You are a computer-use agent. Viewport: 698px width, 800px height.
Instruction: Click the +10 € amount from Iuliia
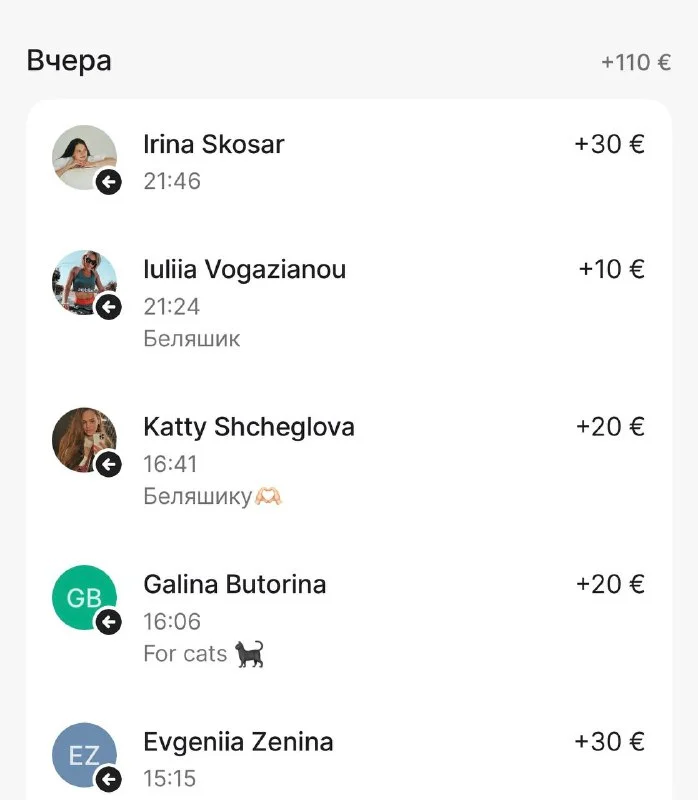point(611,270)
